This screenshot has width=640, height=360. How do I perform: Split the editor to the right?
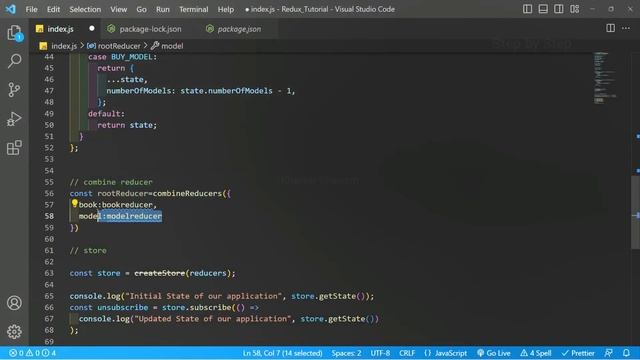(x=610, y=28)
